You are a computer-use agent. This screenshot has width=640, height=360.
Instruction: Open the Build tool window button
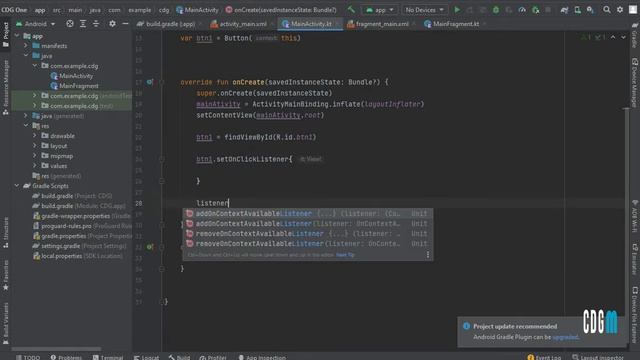(179, 357)
